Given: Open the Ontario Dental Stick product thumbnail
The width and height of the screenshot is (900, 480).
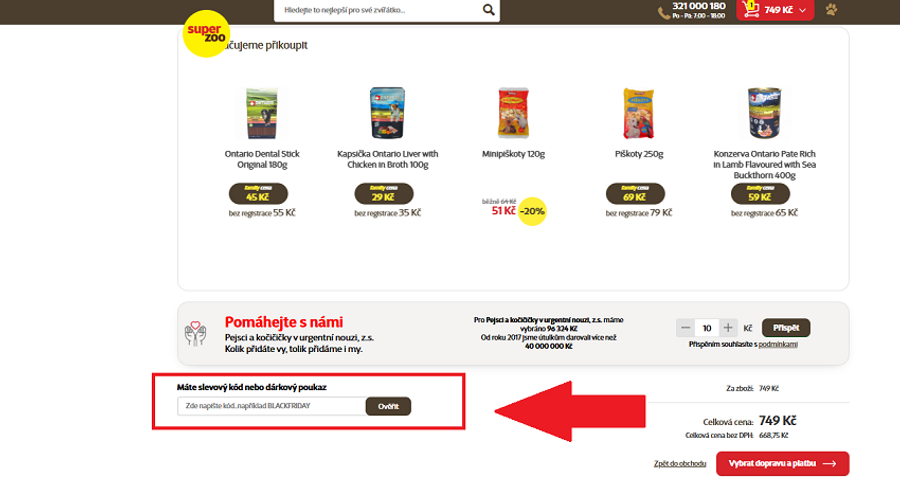Looking at the screenshot, I should click(262, 113).
